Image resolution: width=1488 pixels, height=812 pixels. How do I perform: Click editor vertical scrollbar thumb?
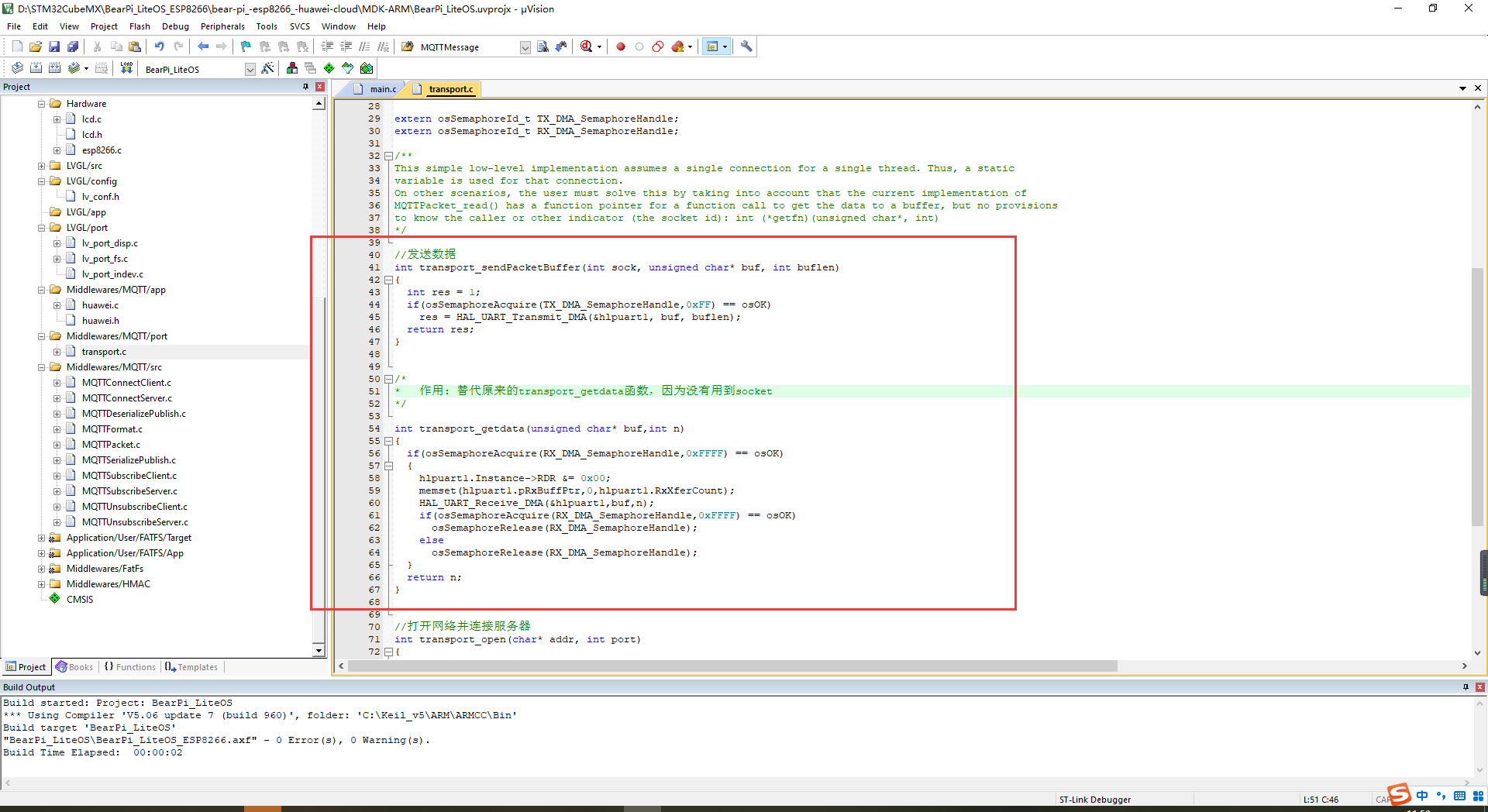[x=1477, y=397]
